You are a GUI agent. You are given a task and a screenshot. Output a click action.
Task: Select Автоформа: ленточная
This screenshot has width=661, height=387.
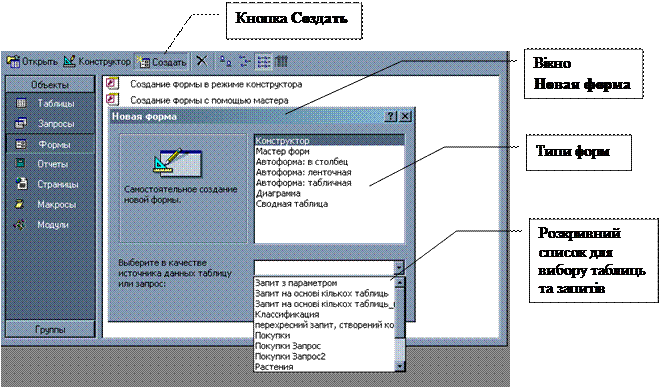click(x=329, y=172)
